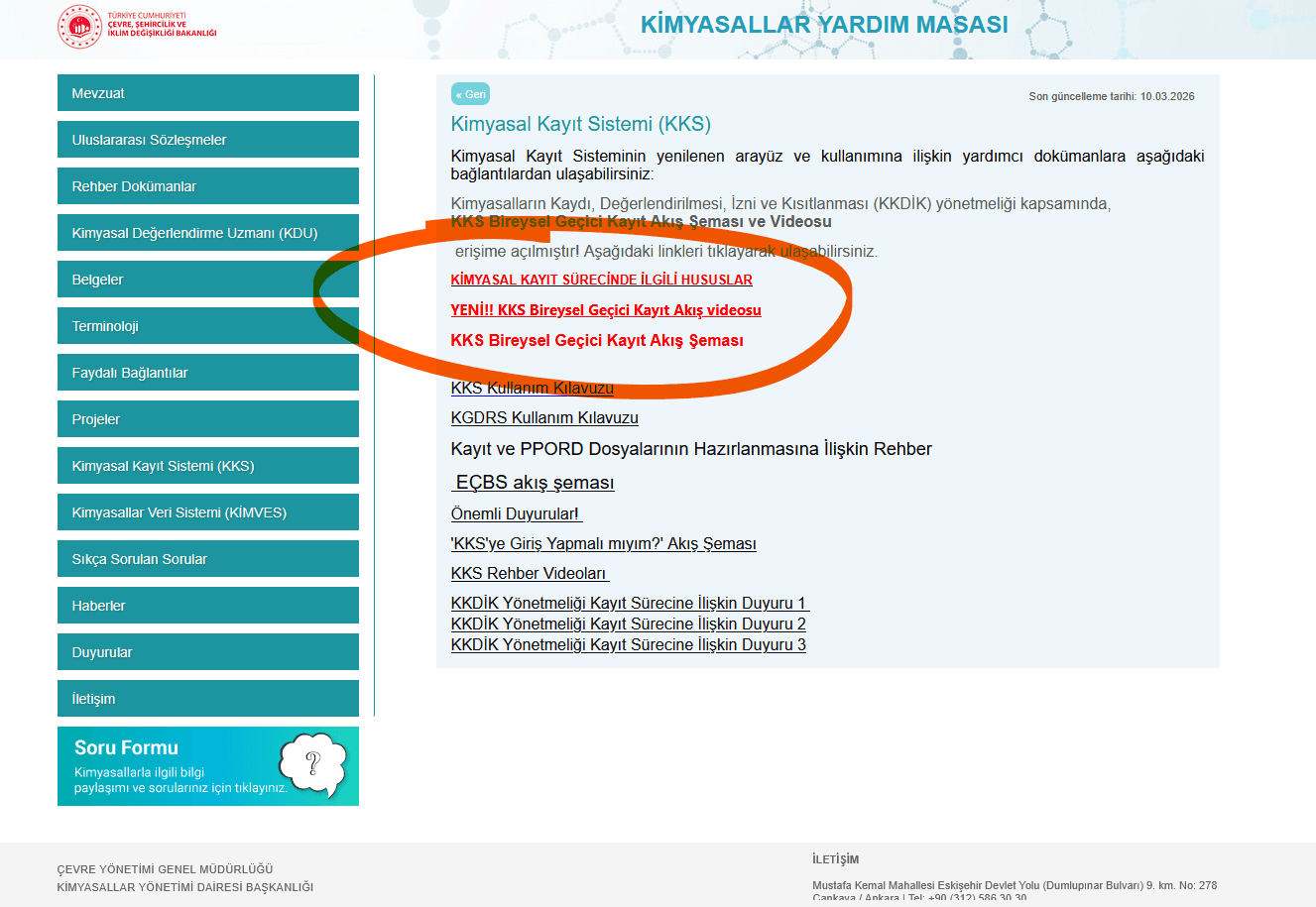Select İletişim in the sidebar

(208, 698)
